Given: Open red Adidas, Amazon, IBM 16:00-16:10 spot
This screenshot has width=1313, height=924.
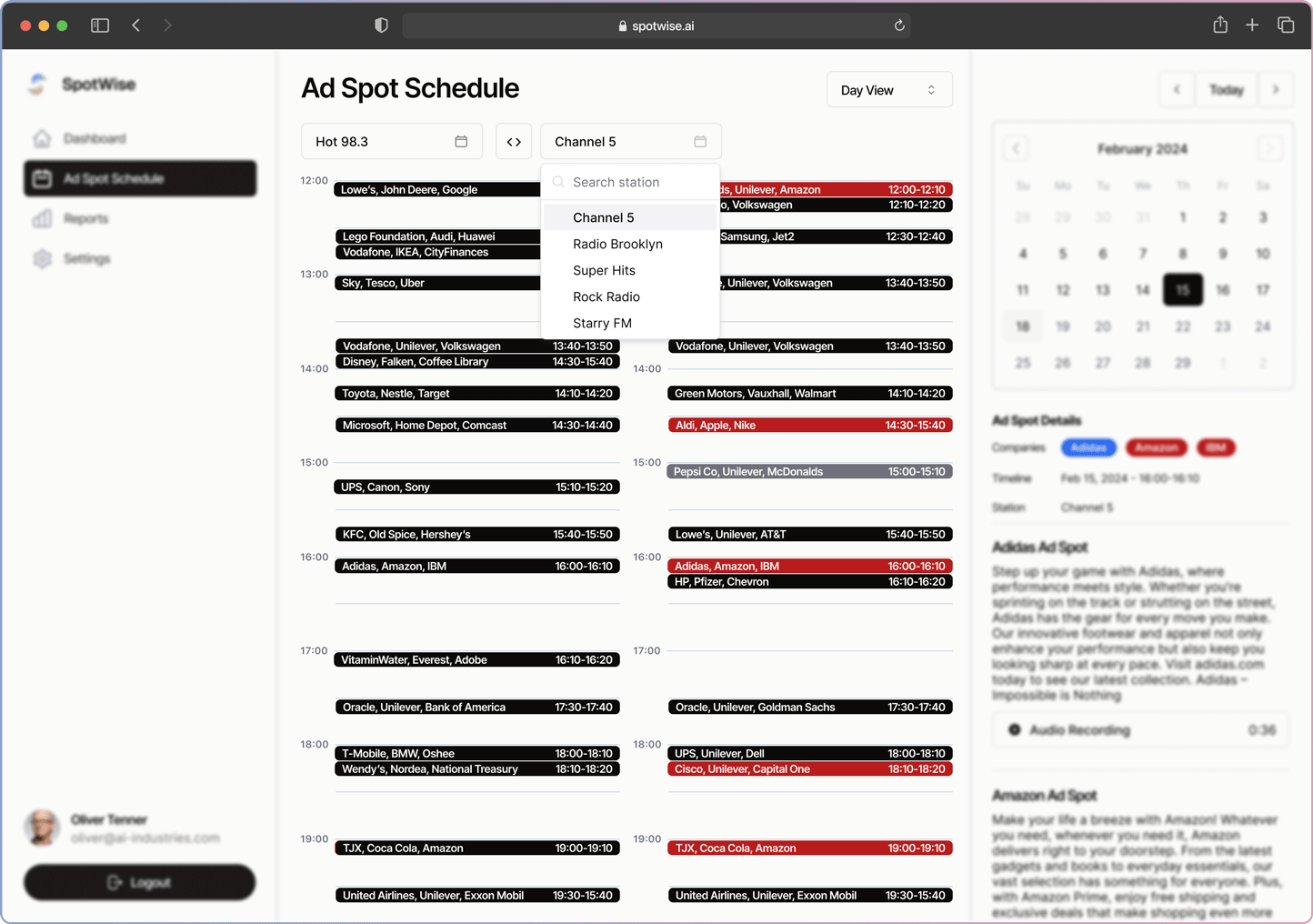Looking at the screenshot, I should (810, 566).
